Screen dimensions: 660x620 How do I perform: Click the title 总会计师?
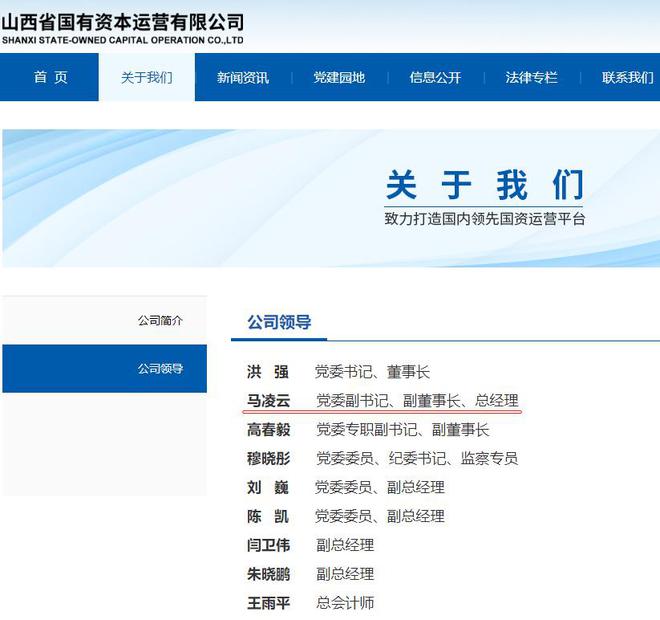[x=345, y=603]
